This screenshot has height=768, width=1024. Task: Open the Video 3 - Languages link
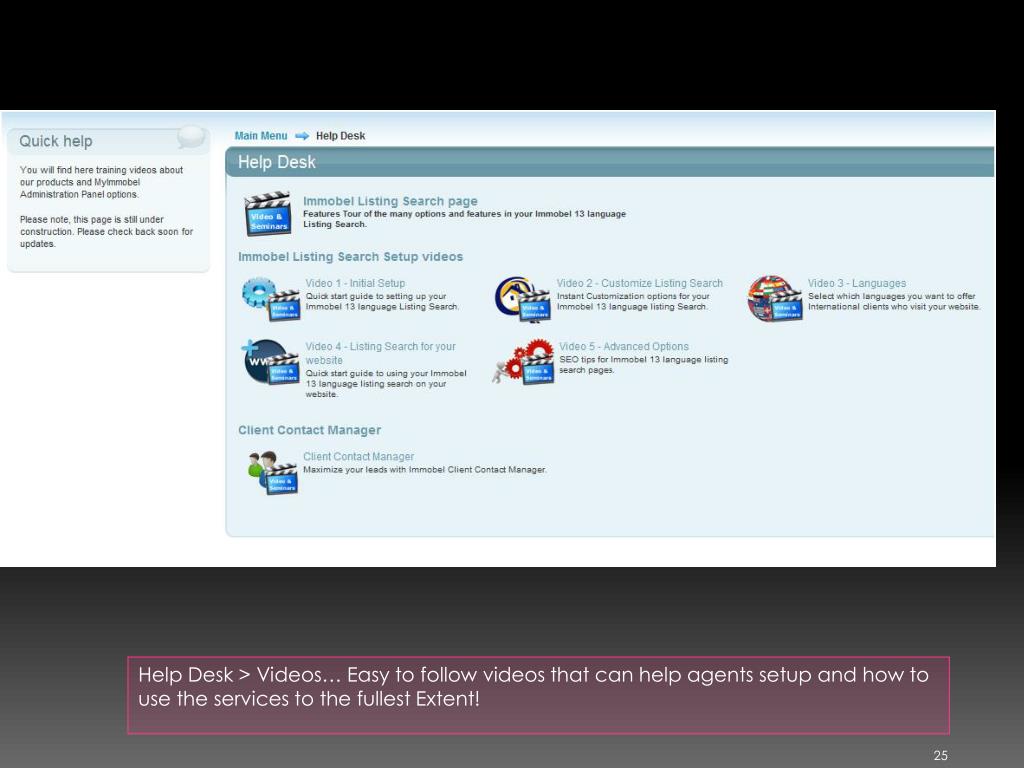coord(857,283)
